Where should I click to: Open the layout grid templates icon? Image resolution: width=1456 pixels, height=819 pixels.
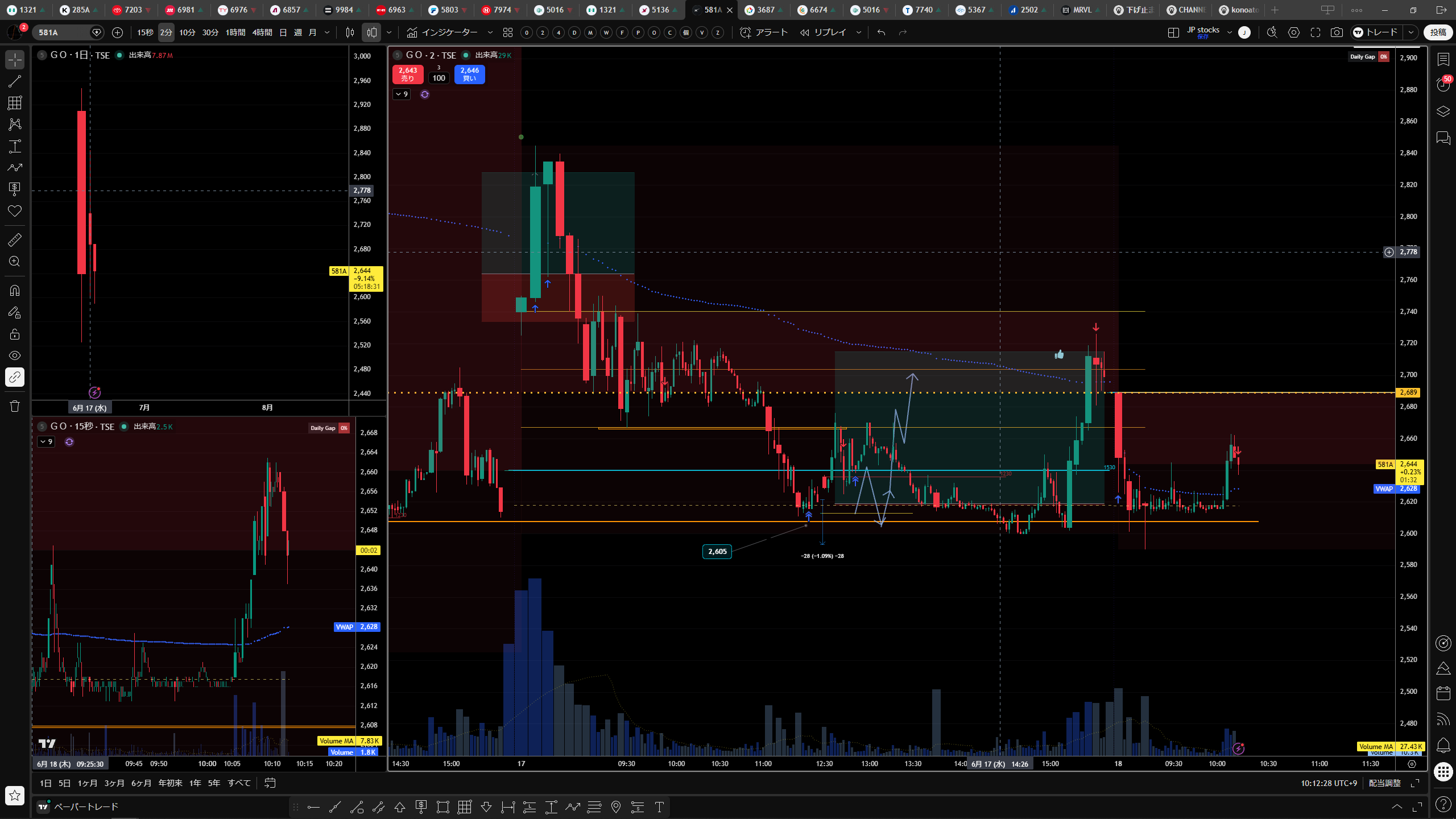[508, 32]
